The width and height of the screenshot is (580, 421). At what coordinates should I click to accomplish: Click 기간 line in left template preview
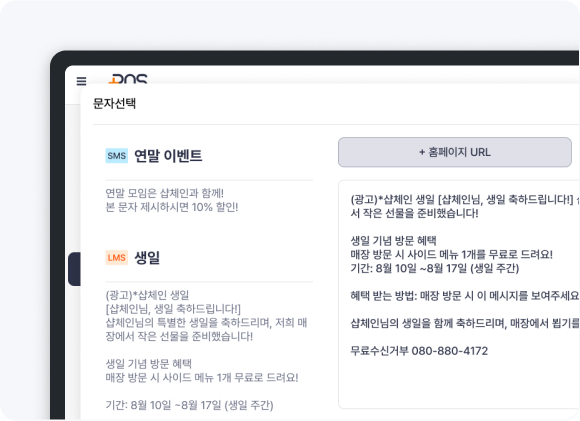coord(189,405)
